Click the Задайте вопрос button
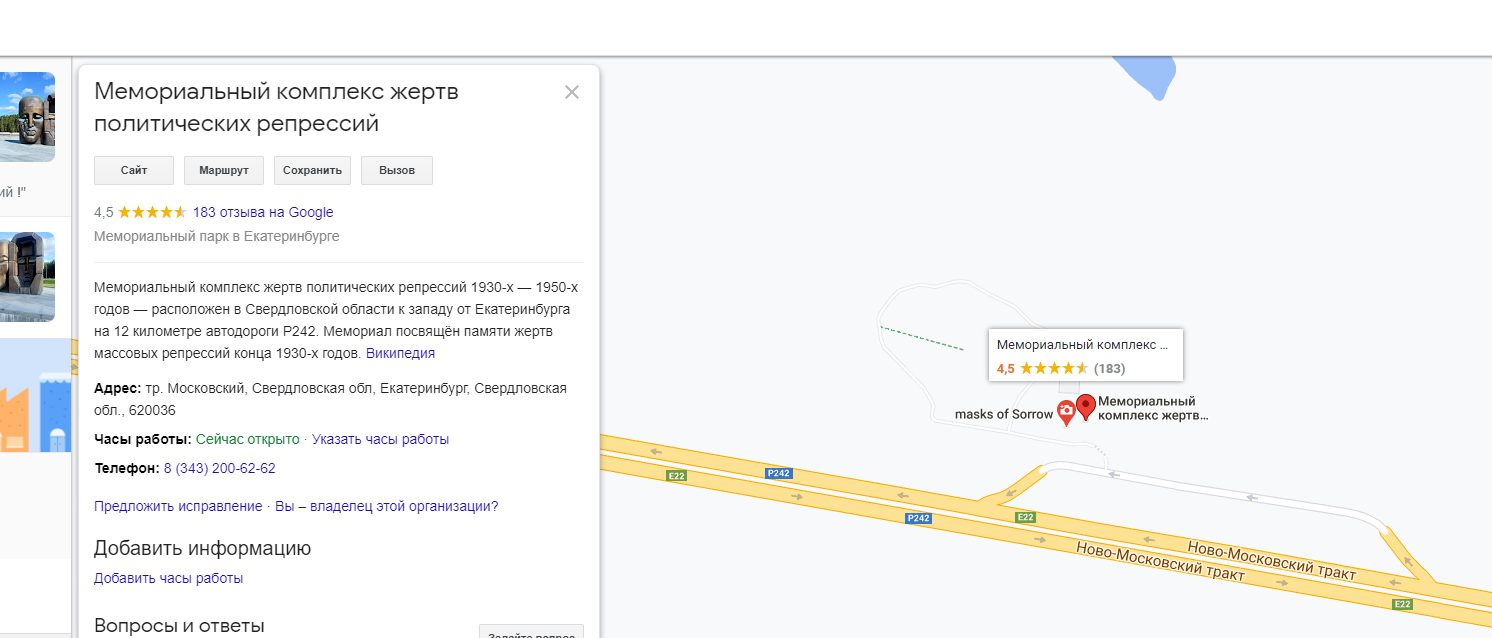This screenshot has width=1492, height=638. [531, 632]
